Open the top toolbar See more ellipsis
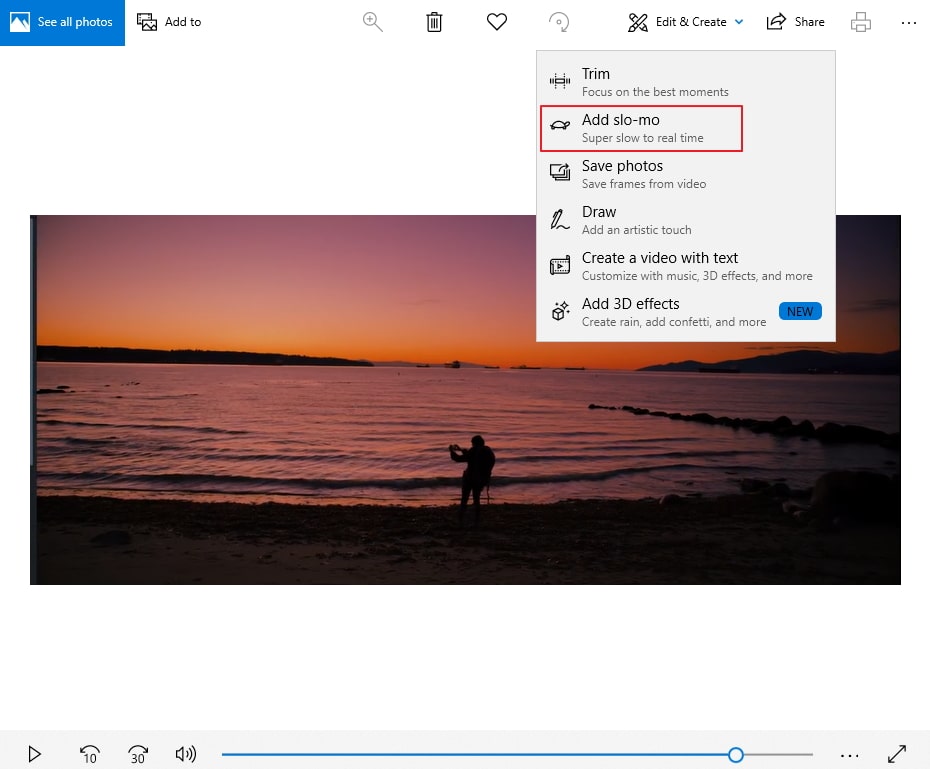The width and height of the screenshot is (930, 769). (909, 23)
